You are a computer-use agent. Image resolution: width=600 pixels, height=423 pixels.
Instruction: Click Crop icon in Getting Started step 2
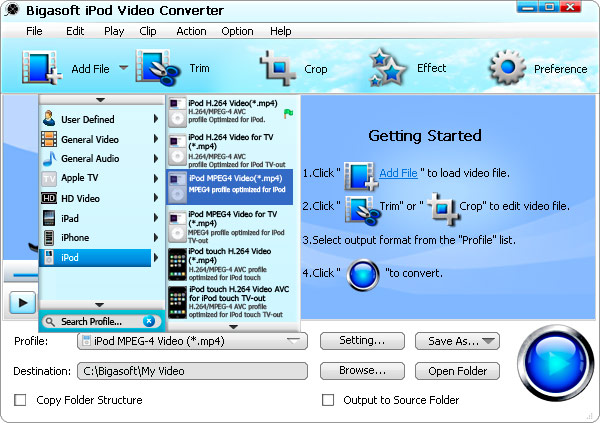pos(443,209)
